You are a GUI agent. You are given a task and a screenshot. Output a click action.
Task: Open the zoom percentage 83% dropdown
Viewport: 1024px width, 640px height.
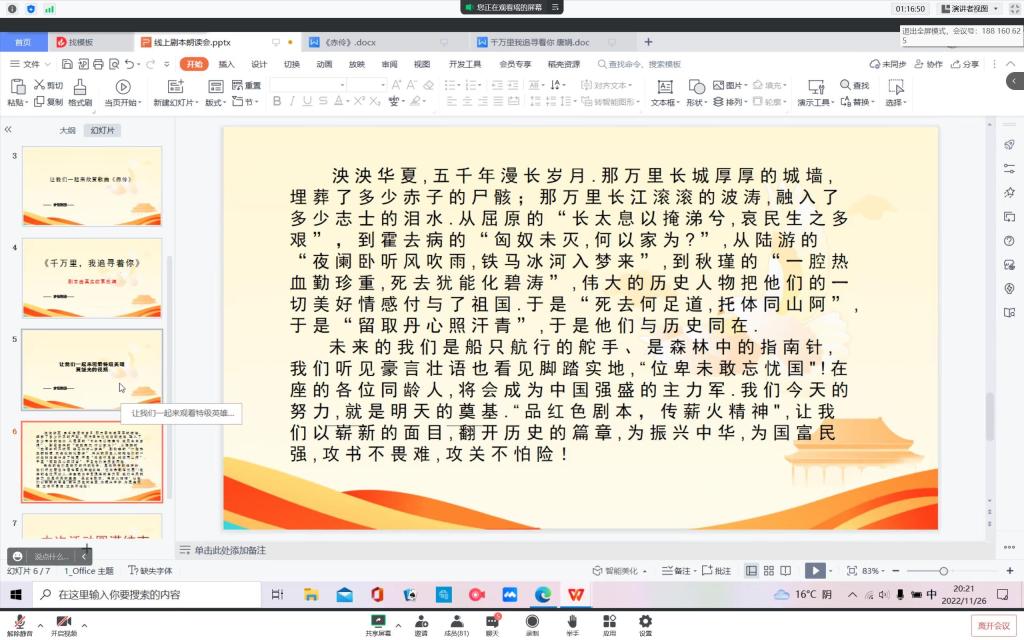point(872,571)
